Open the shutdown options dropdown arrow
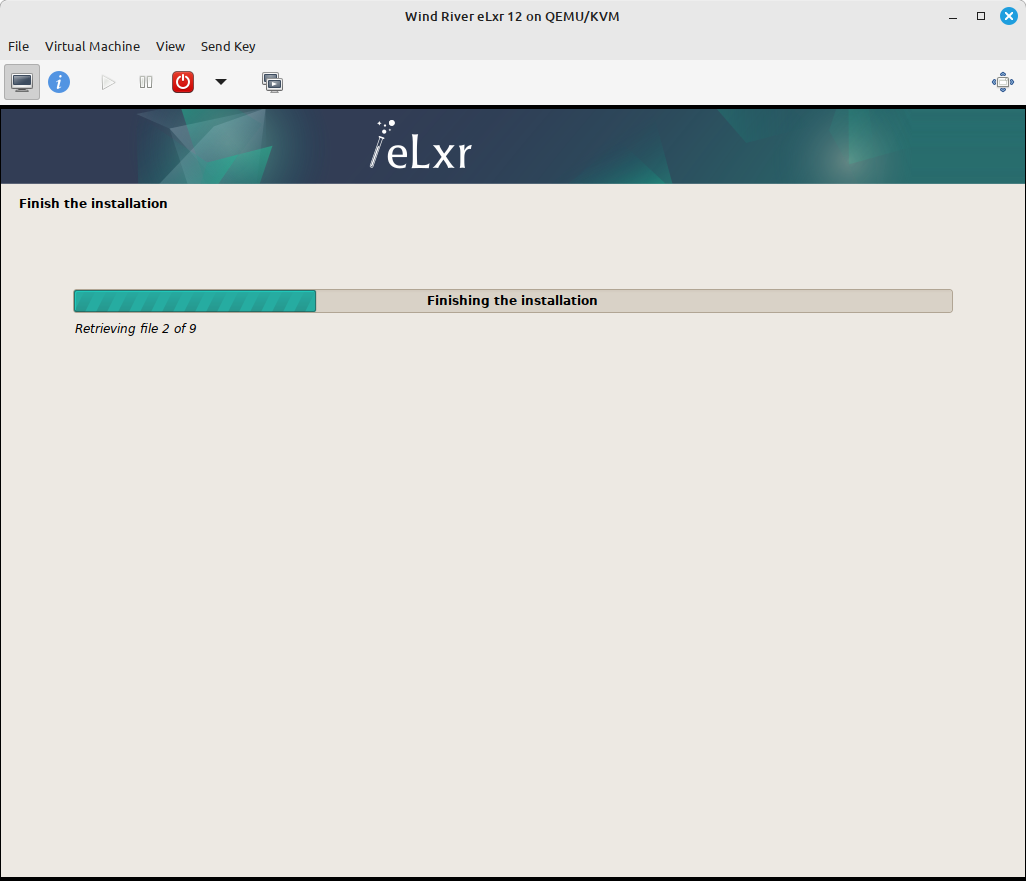This screenshot has width=1026, height=881. pos(220,81)
